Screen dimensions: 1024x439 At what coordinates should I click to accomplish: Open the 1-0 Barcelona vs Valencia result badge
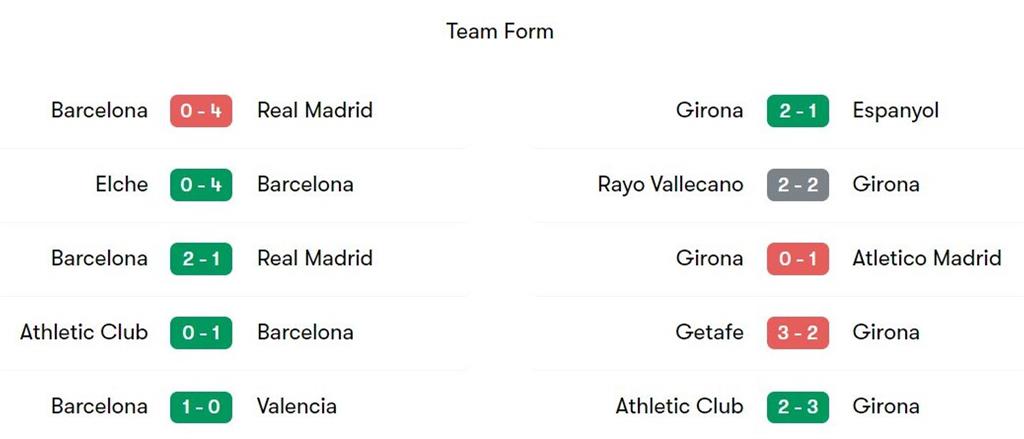point(200,407)
